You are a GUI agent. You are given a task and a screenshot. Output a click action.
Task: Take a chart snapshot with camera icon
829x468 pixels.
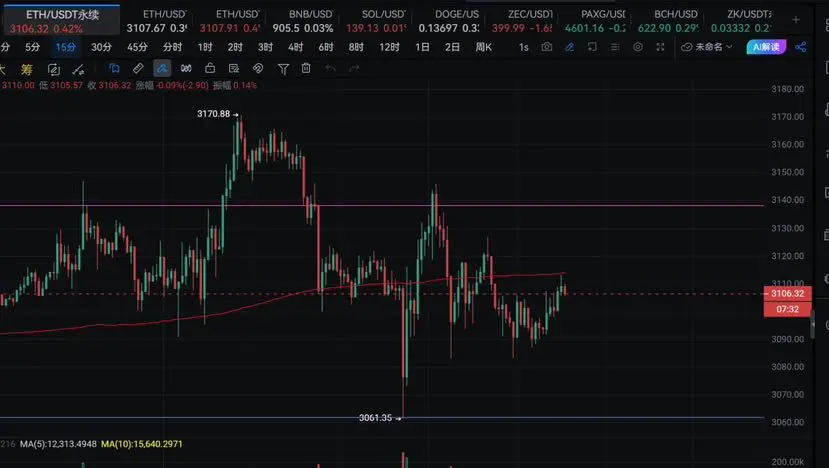547,47
